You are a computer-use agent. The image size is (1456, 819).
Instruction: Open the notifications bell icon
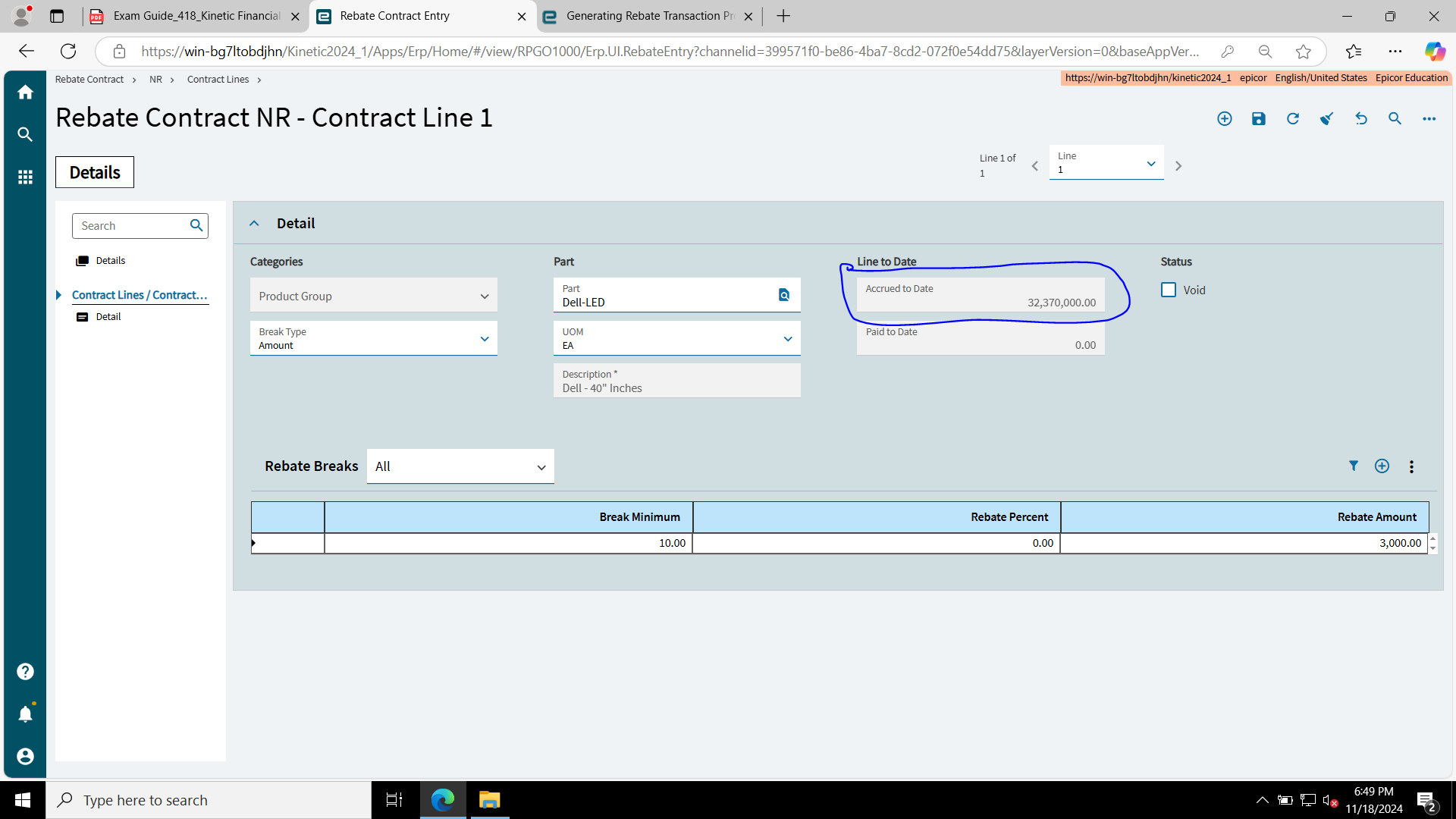[25, 714]
